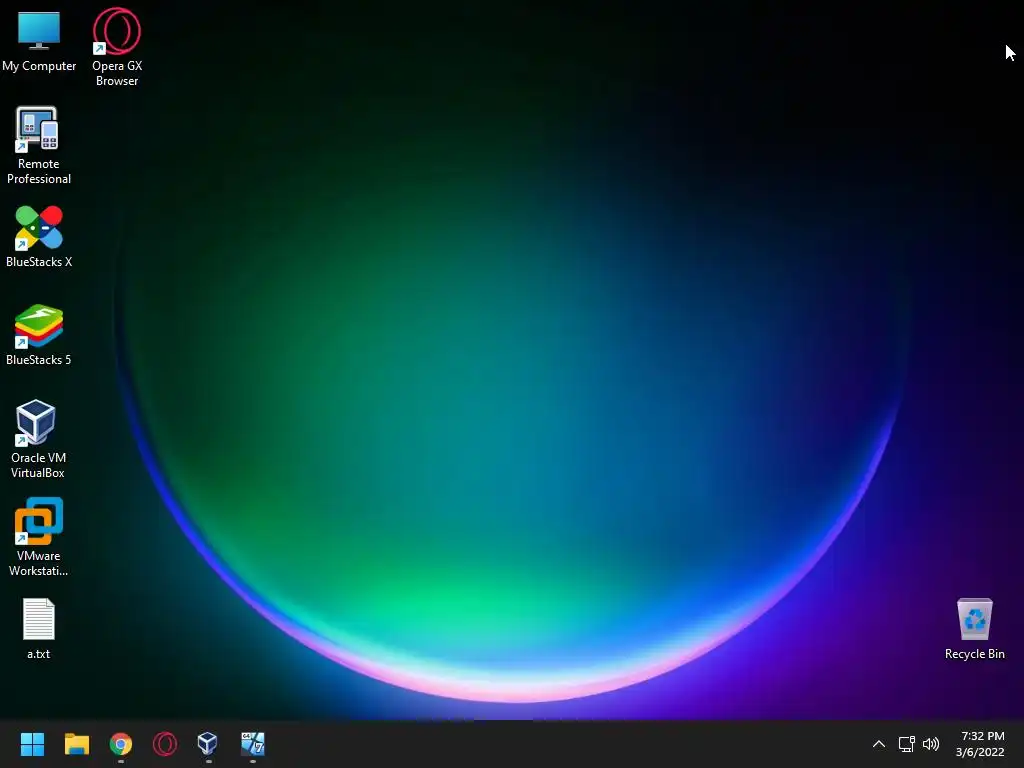Open the last pinned taskbar app
This screenshot has width=1024, height=768.
253,743
